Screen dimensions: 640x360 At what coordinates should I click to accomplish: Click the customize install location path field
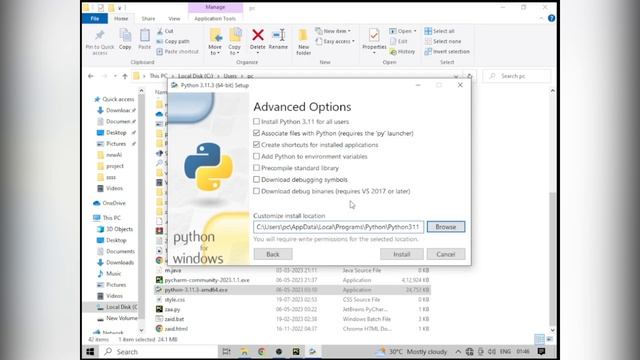tap(338, 227)
